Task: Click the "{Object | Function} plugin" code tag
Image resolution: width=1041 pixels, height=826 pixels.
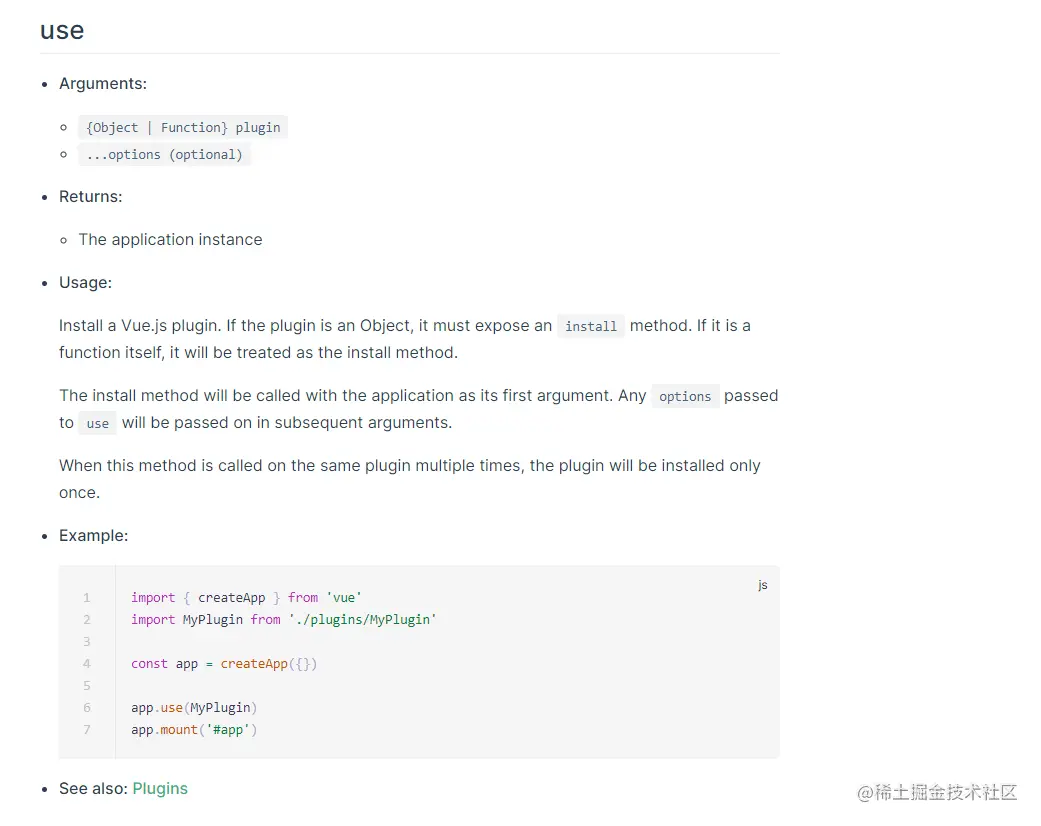Action: click(x=183, y=128)
